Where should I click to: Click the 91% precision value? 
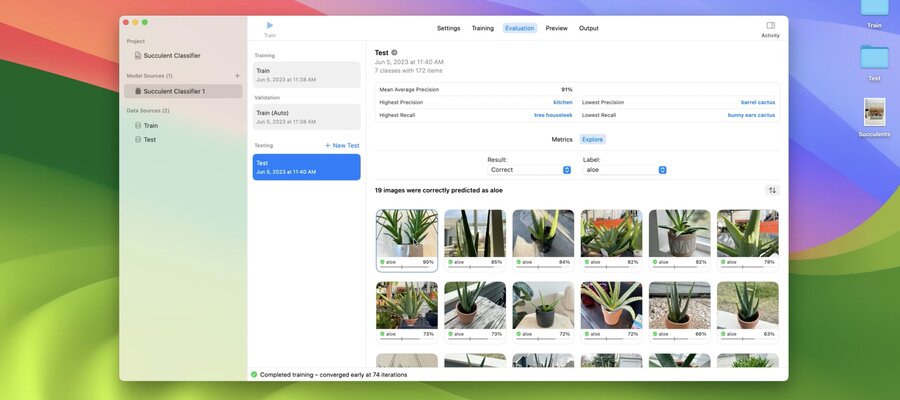tap(567, 90)
